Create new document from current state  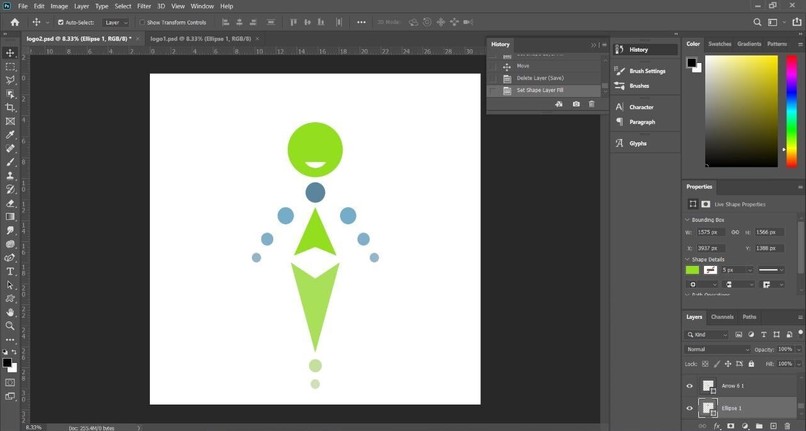[x=559, y=104]
